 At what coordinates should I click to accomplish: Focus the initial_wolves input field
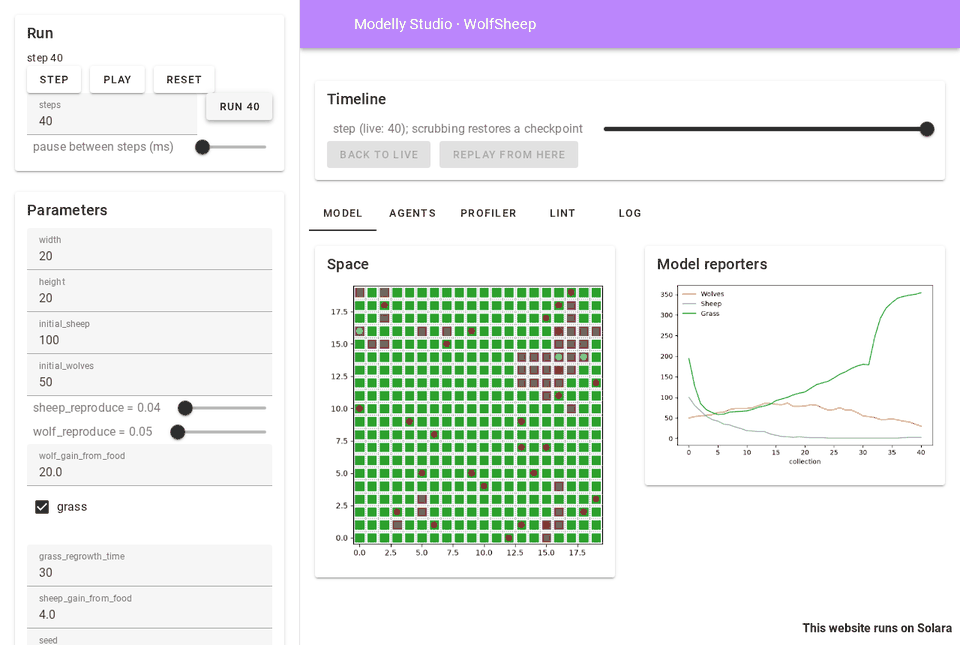pos(149,375)
